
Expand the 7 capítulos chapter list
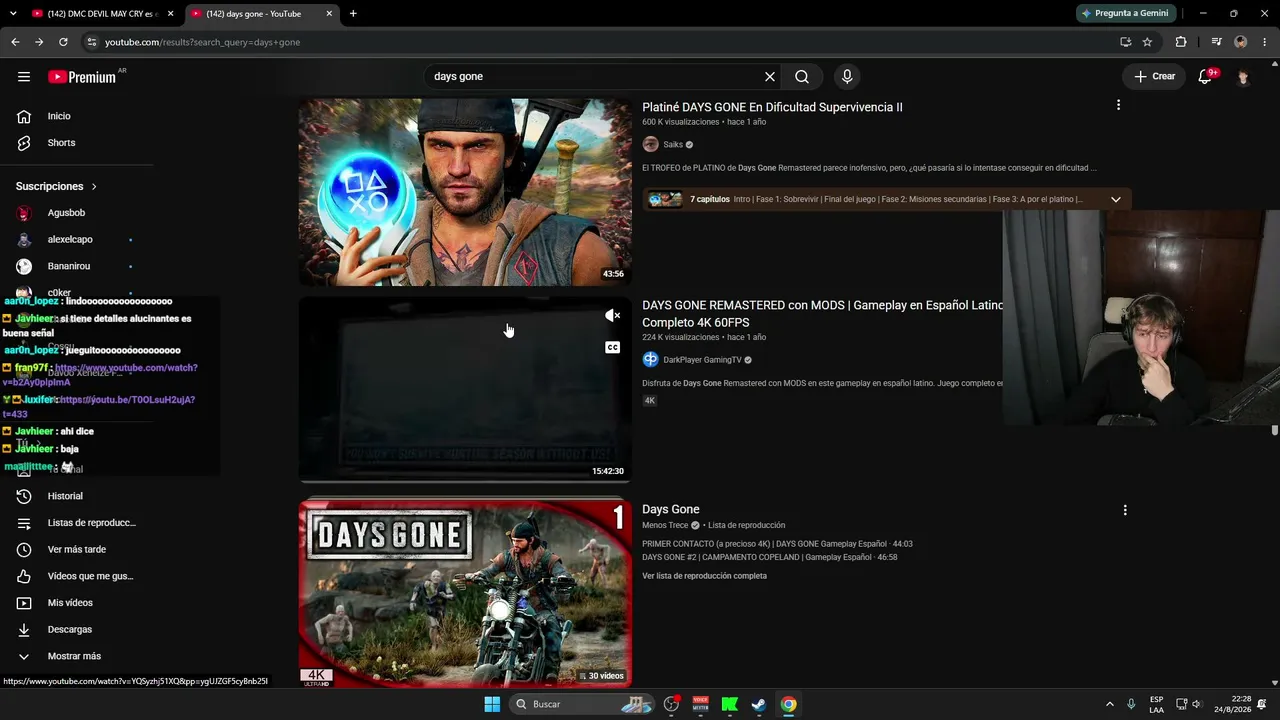click(1116, 199)
